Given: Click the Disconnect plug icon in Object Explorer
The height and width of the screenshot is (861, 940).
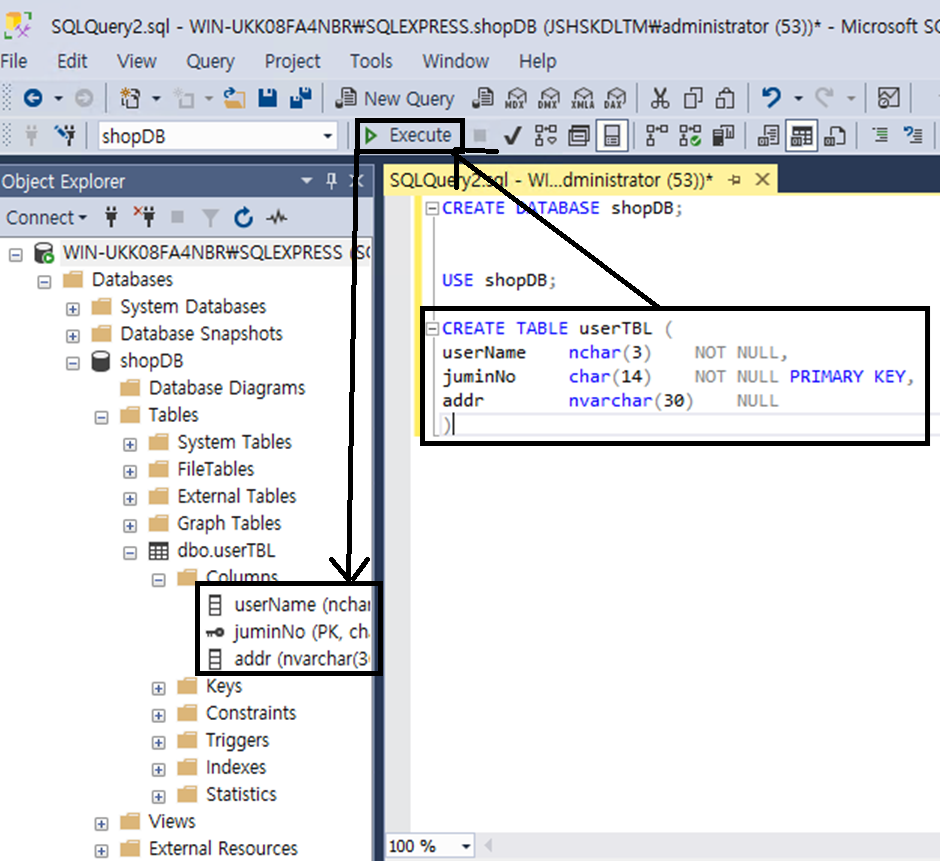Looking at the screenshot, I should 145,217.
